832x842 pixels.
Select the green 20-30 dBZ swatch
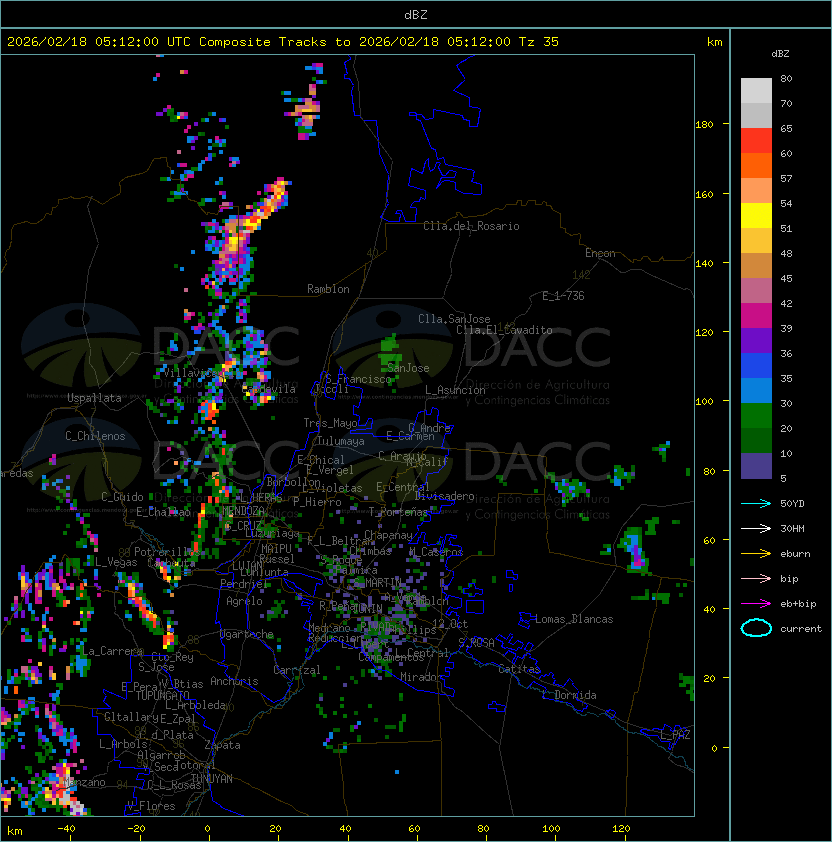(x=756, y=416)
